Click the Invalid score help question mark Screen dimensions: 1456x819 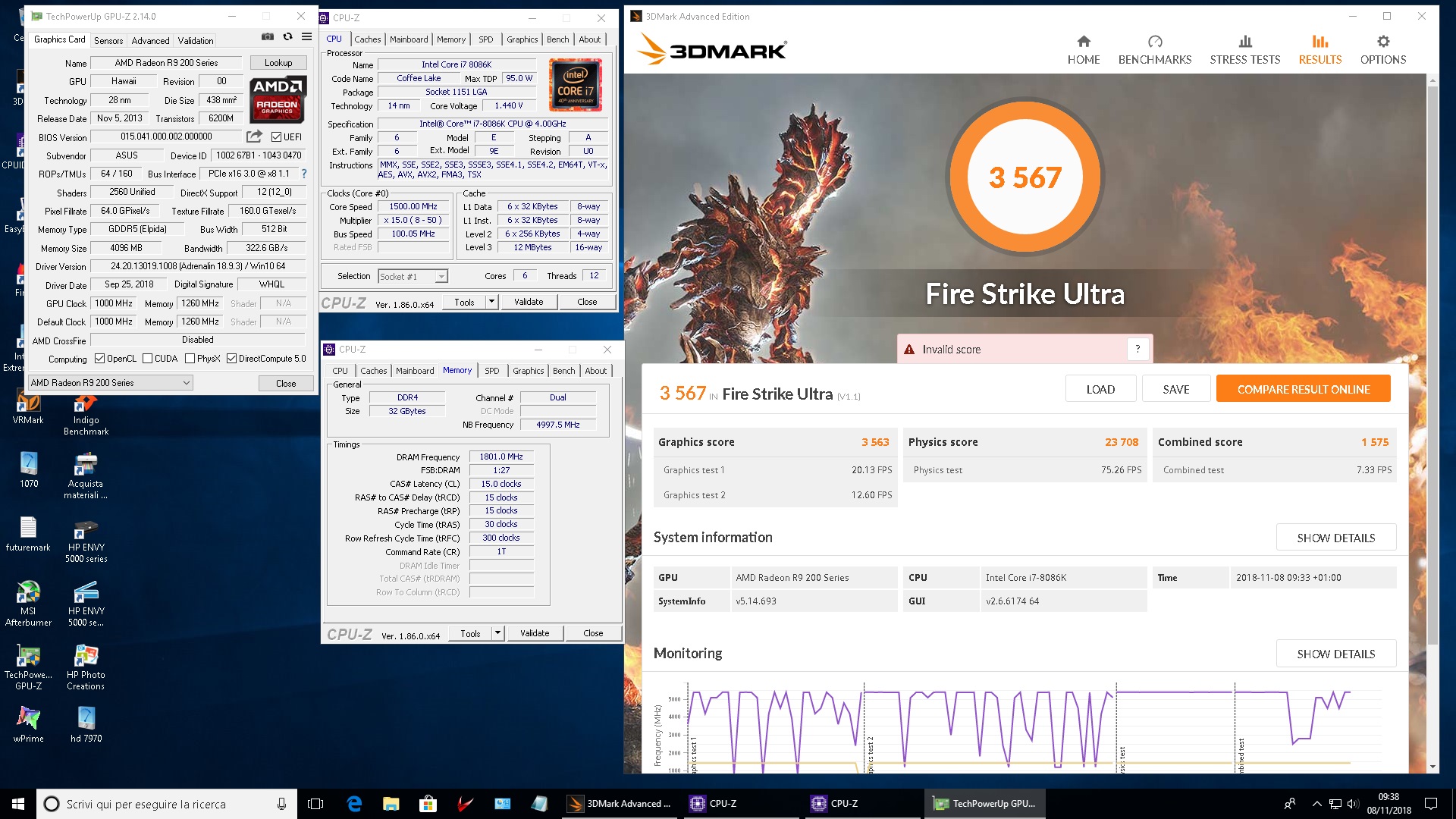pyautogui.click(x=1137, y=349)
